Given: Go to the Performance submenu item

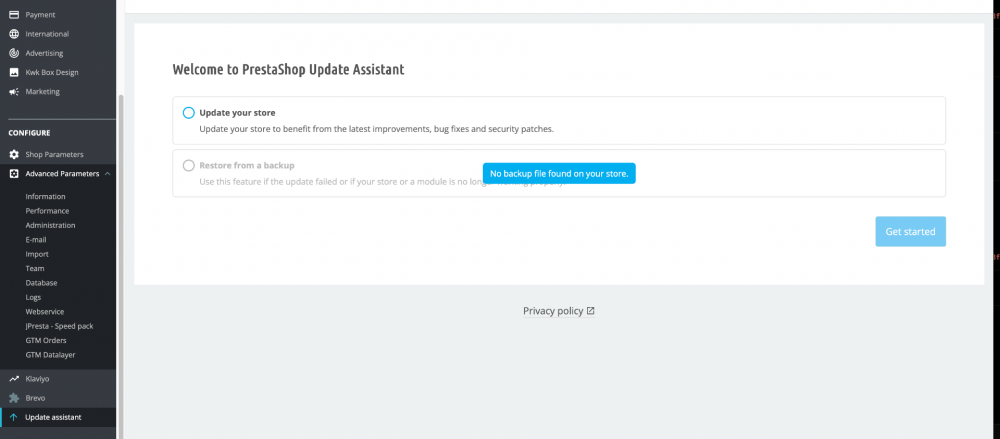Looking at the screenshot, I should 47,211.
